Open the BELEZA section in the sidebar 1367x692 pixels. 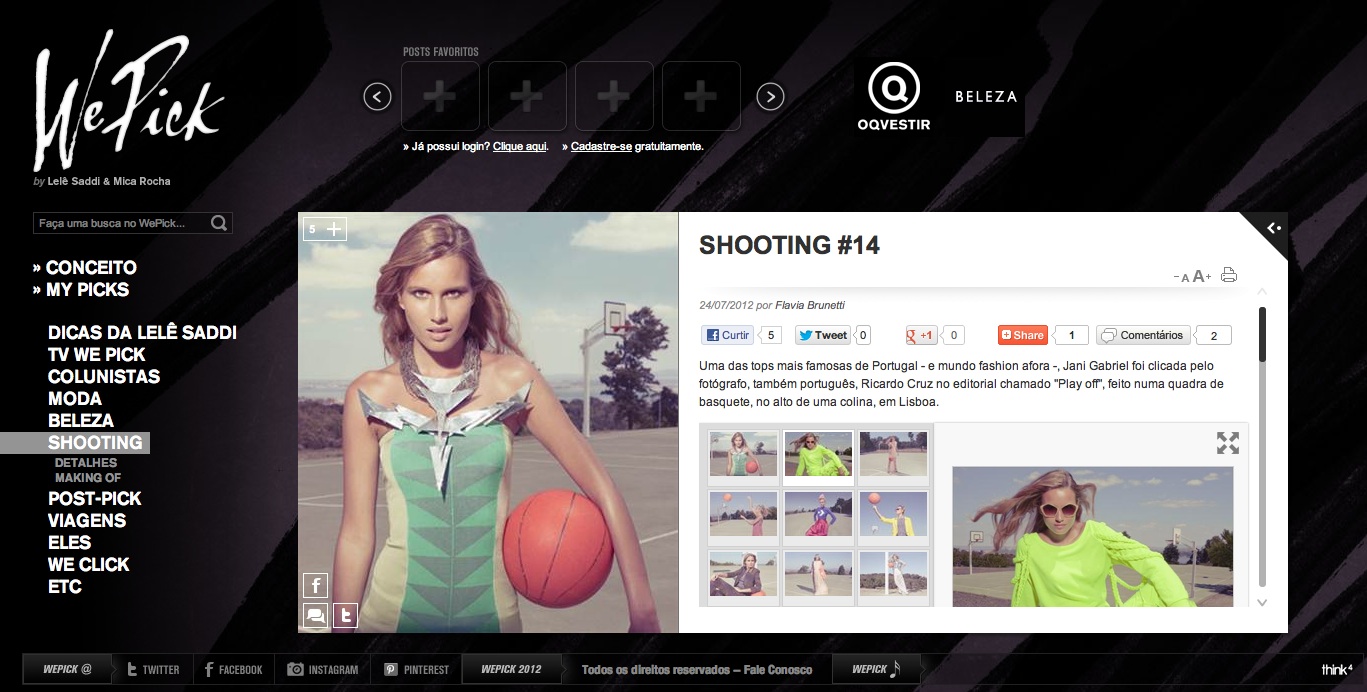[81, 421]
